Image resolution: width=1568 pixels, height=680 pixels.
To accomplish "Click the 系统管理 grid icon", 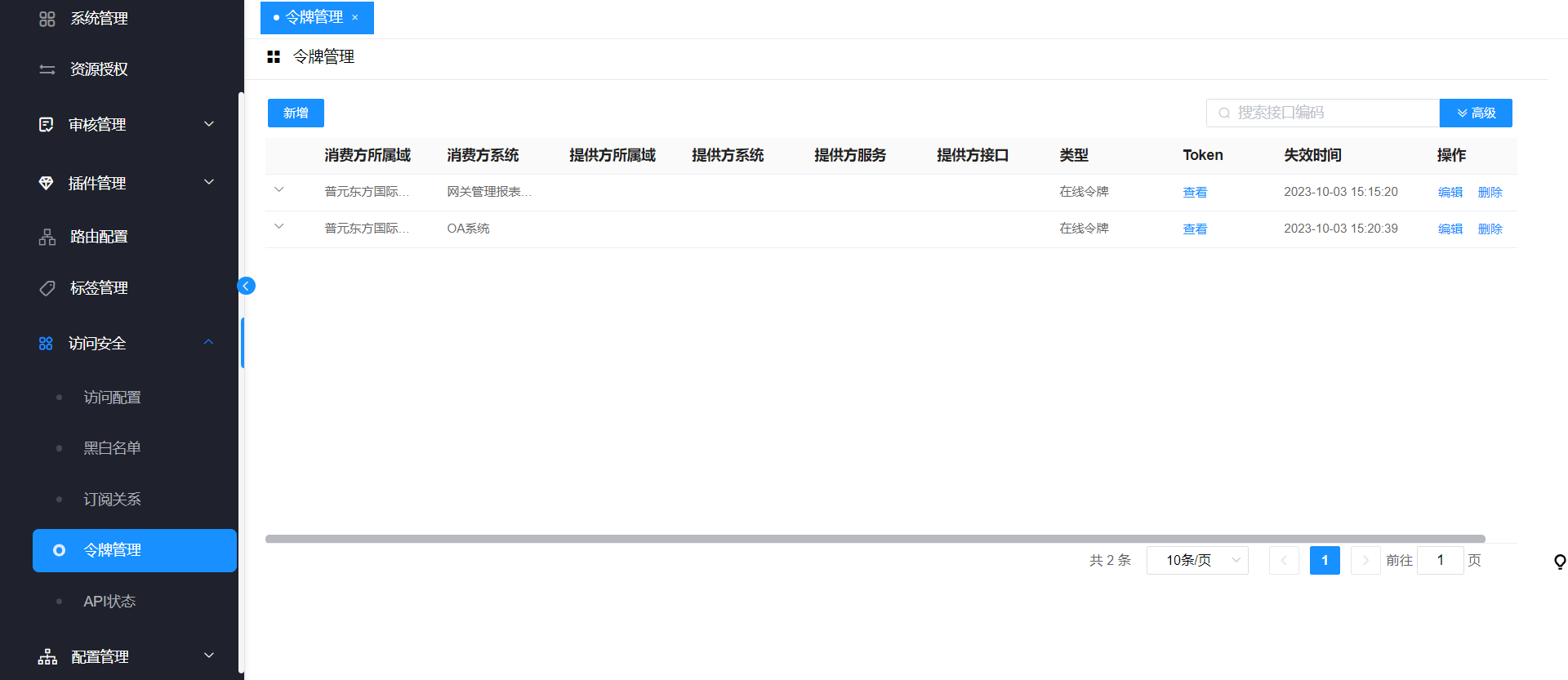I will [x=47, y=19].
